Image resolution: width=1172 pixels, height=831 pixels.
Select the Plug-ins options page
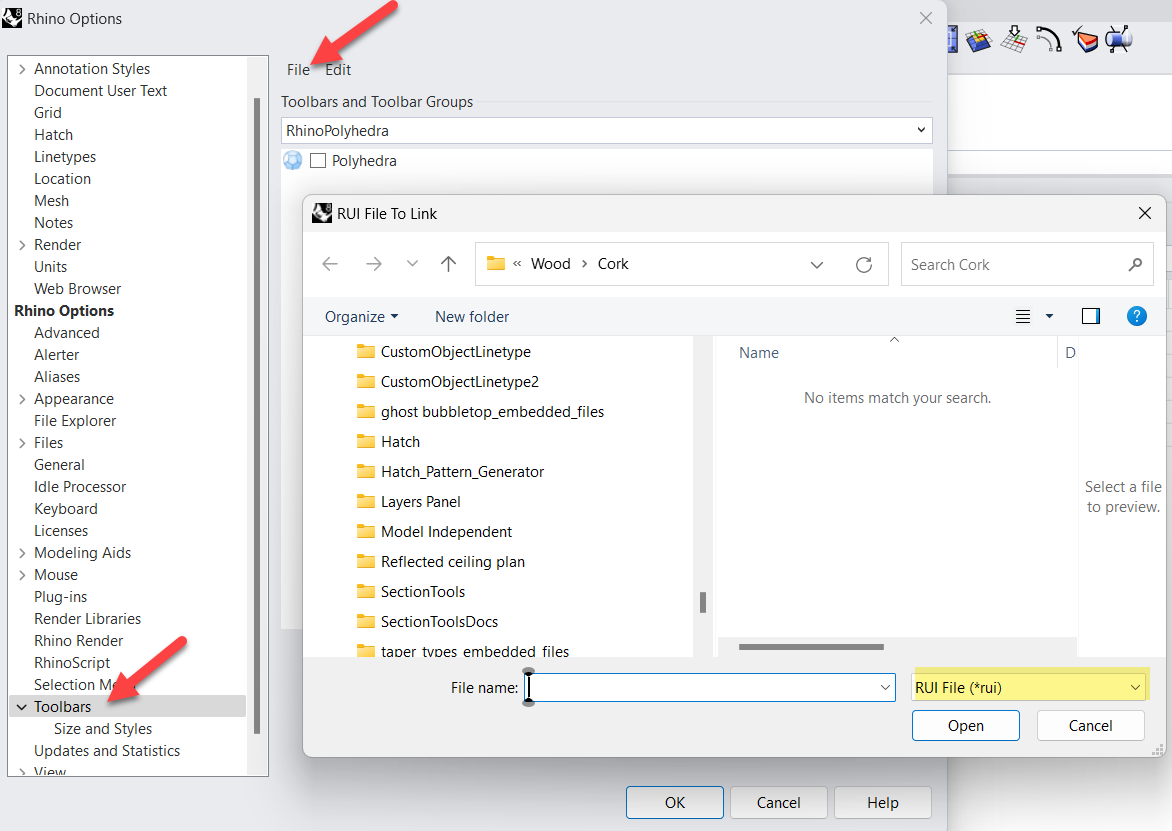(61, 597)
